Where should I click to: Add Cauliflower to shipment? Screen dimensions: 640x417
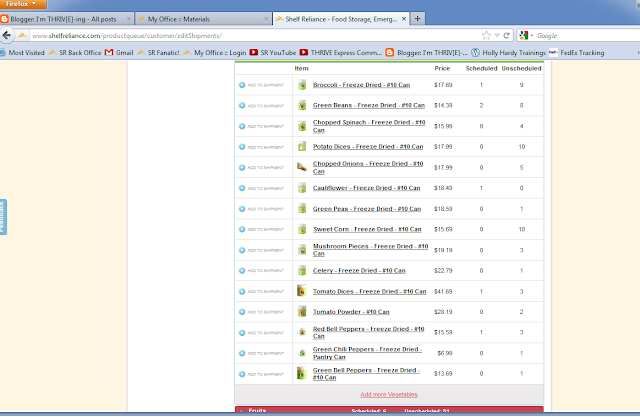[x=261, y=189]
